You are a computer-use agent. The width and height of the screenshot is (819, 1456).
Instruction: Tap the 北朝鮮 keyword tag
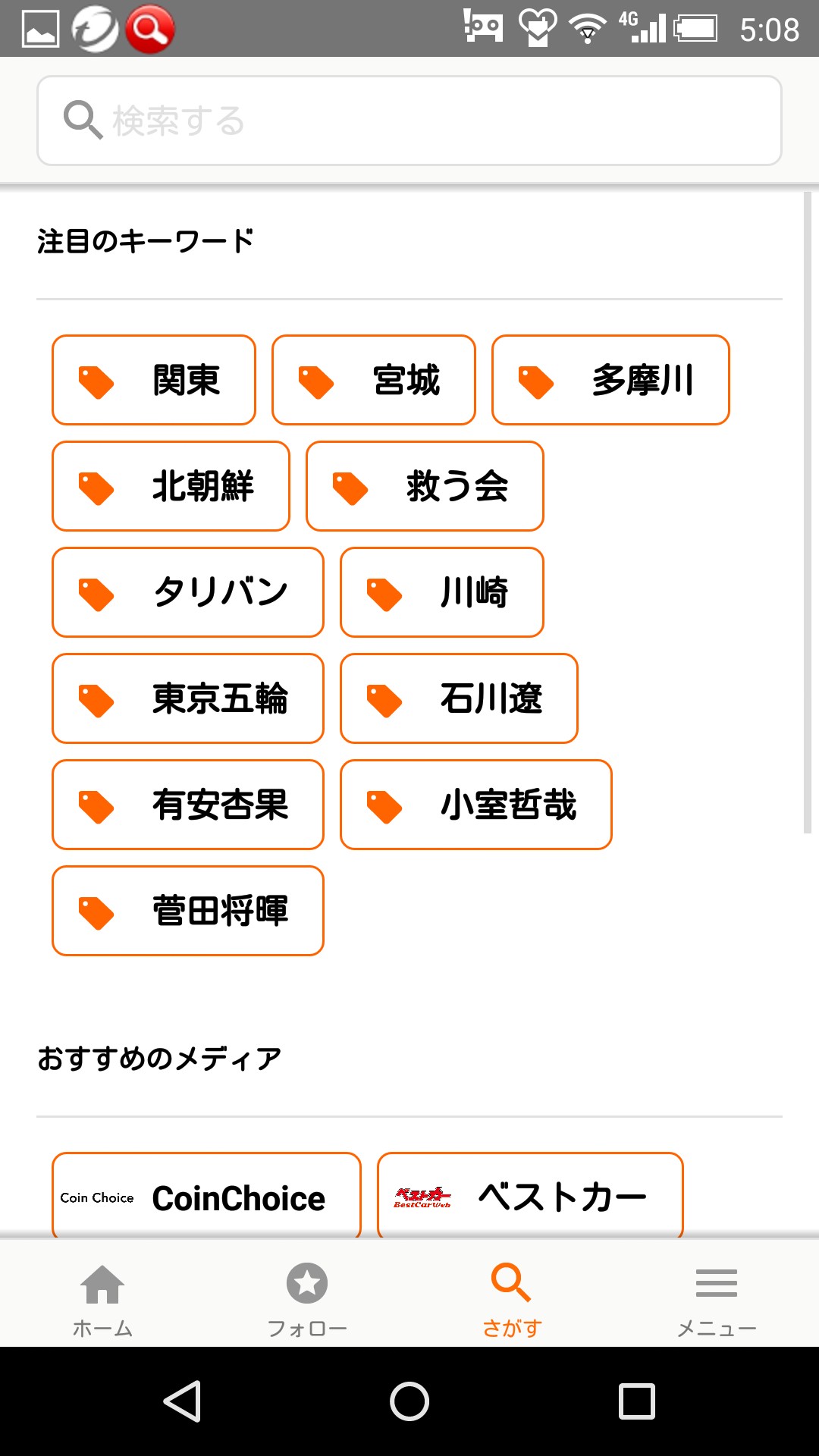(171, 486)
